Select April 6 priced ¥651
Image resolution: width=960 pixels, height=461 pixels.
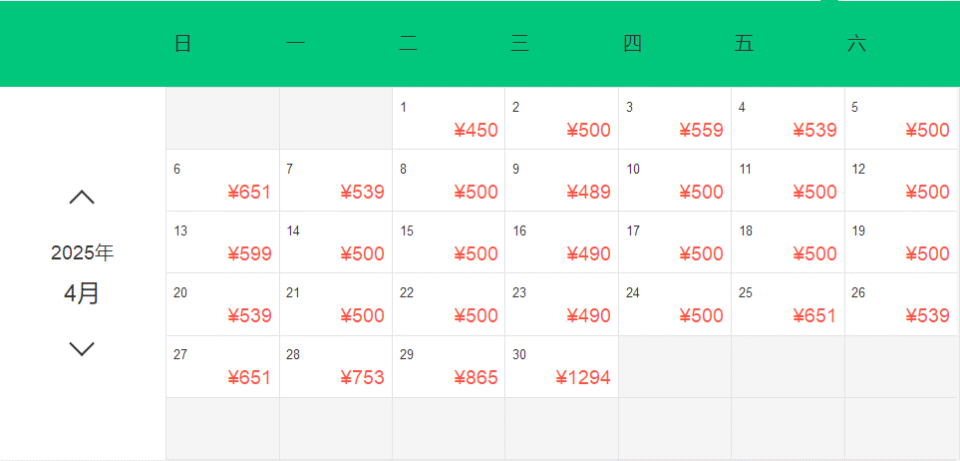point(223,181)
